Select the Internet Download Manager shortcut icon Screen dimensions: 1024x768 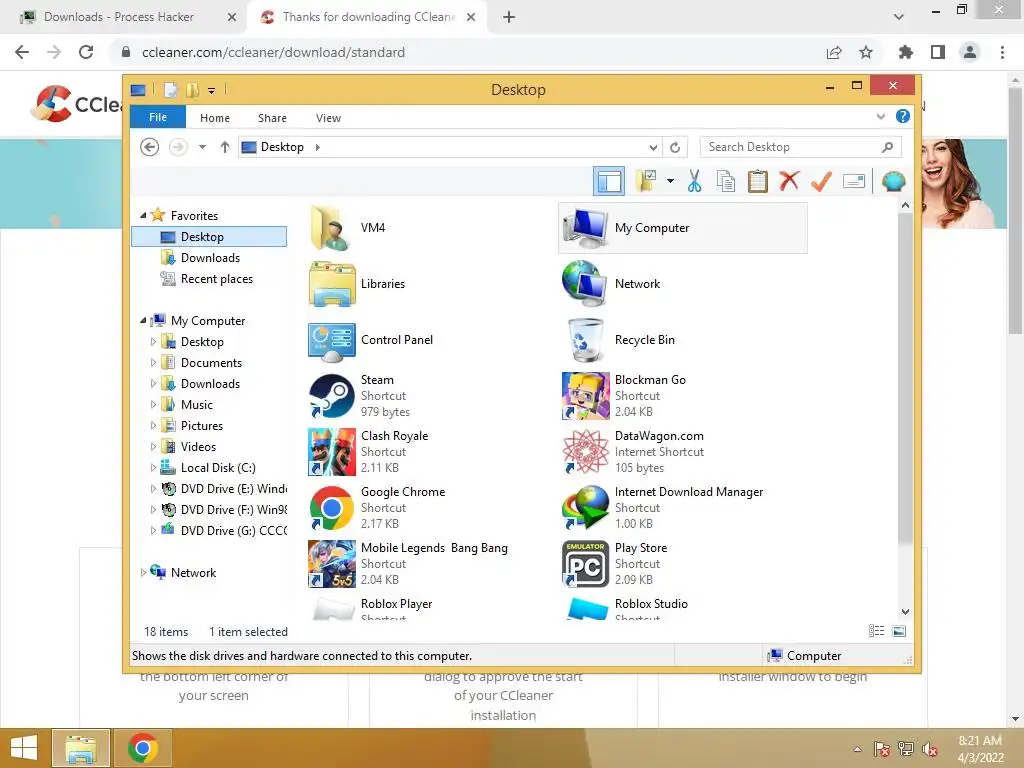586,508
